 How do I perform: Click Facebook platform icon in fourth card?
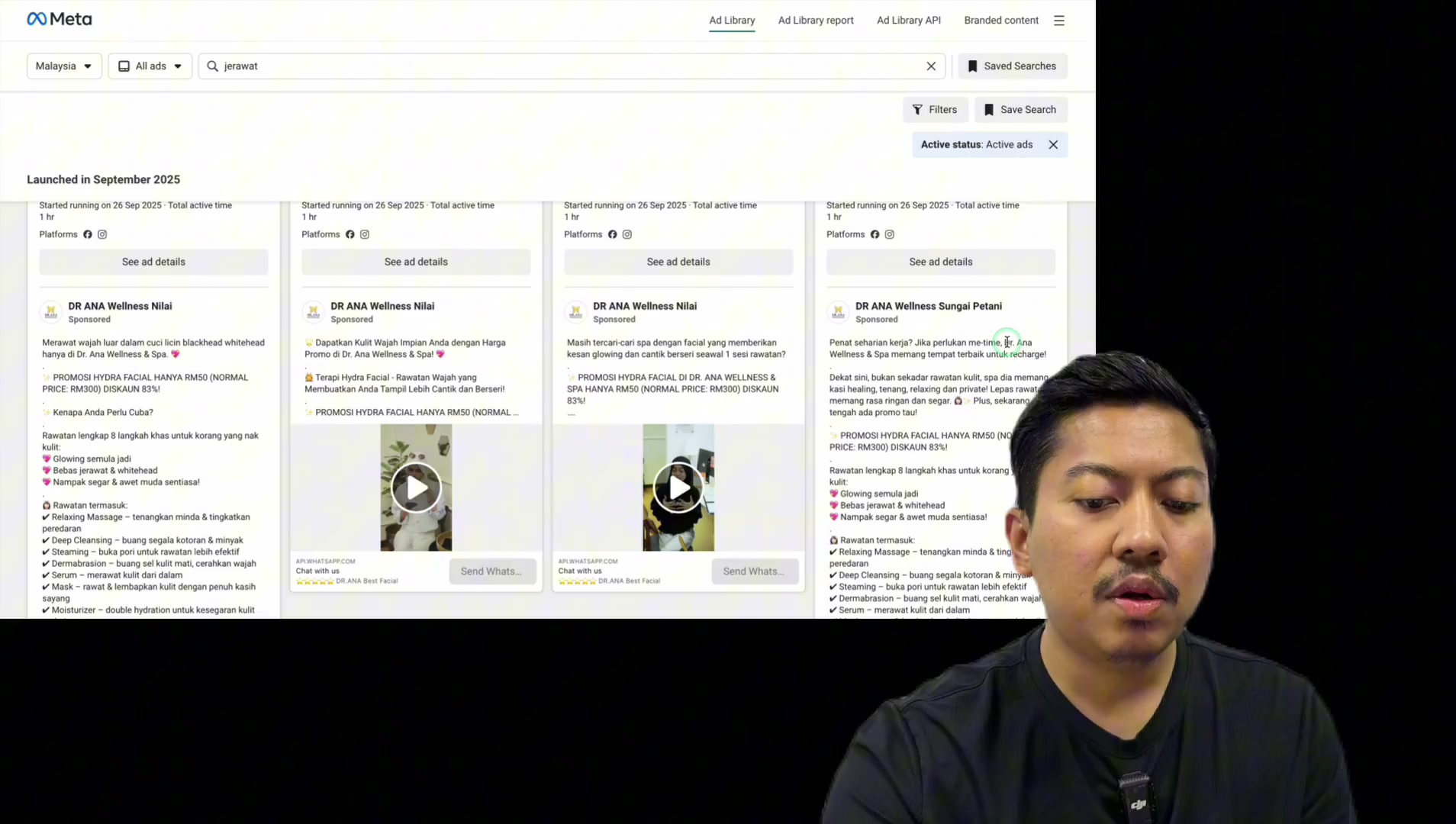pos(875,235)
